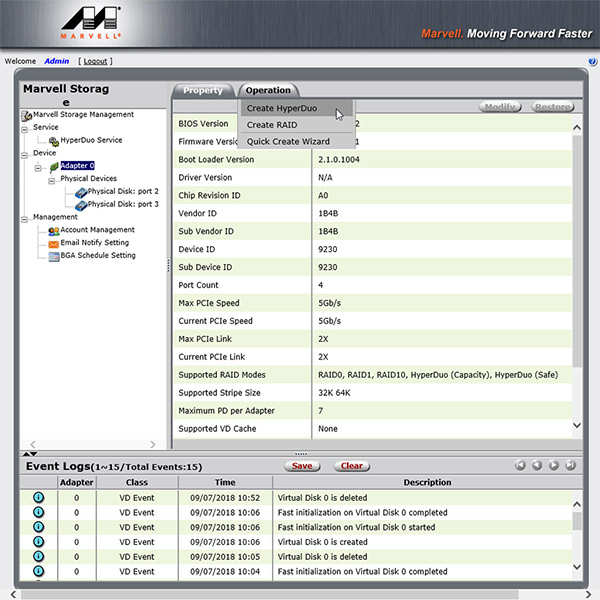
Task: Click info icon for 10:52 deleted event
Action: point(39,497)
